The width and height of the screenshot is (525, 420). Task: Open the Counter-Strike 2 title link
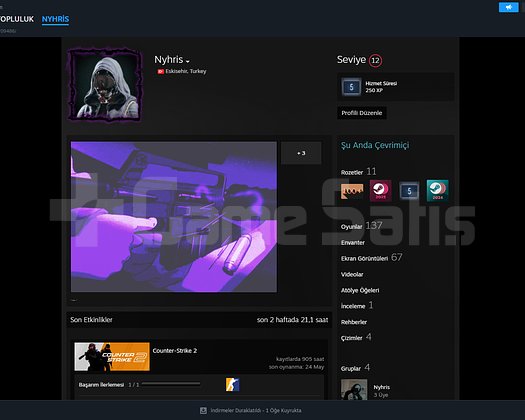click(x=175, y=351)
